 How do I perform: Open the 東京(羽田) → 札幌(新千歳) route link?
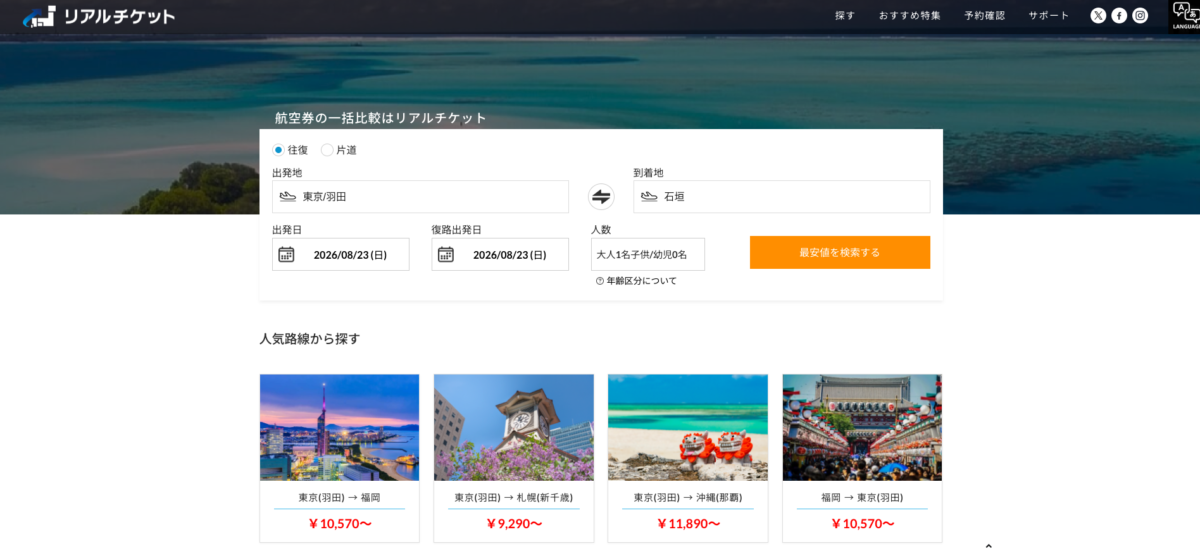coord(514,497)
